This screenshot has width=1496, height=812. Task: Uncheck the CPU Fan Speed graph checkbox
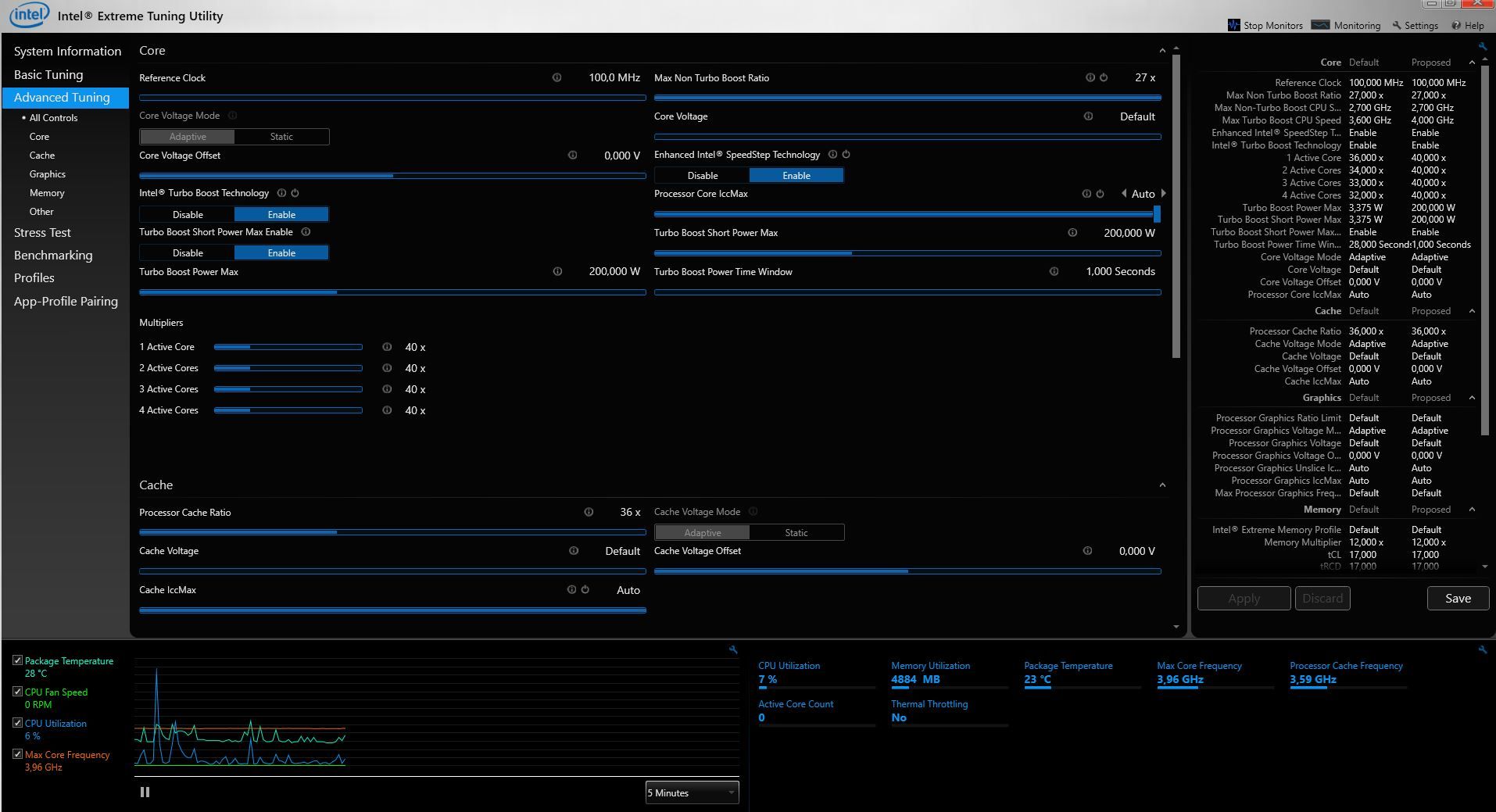point(17,692)
